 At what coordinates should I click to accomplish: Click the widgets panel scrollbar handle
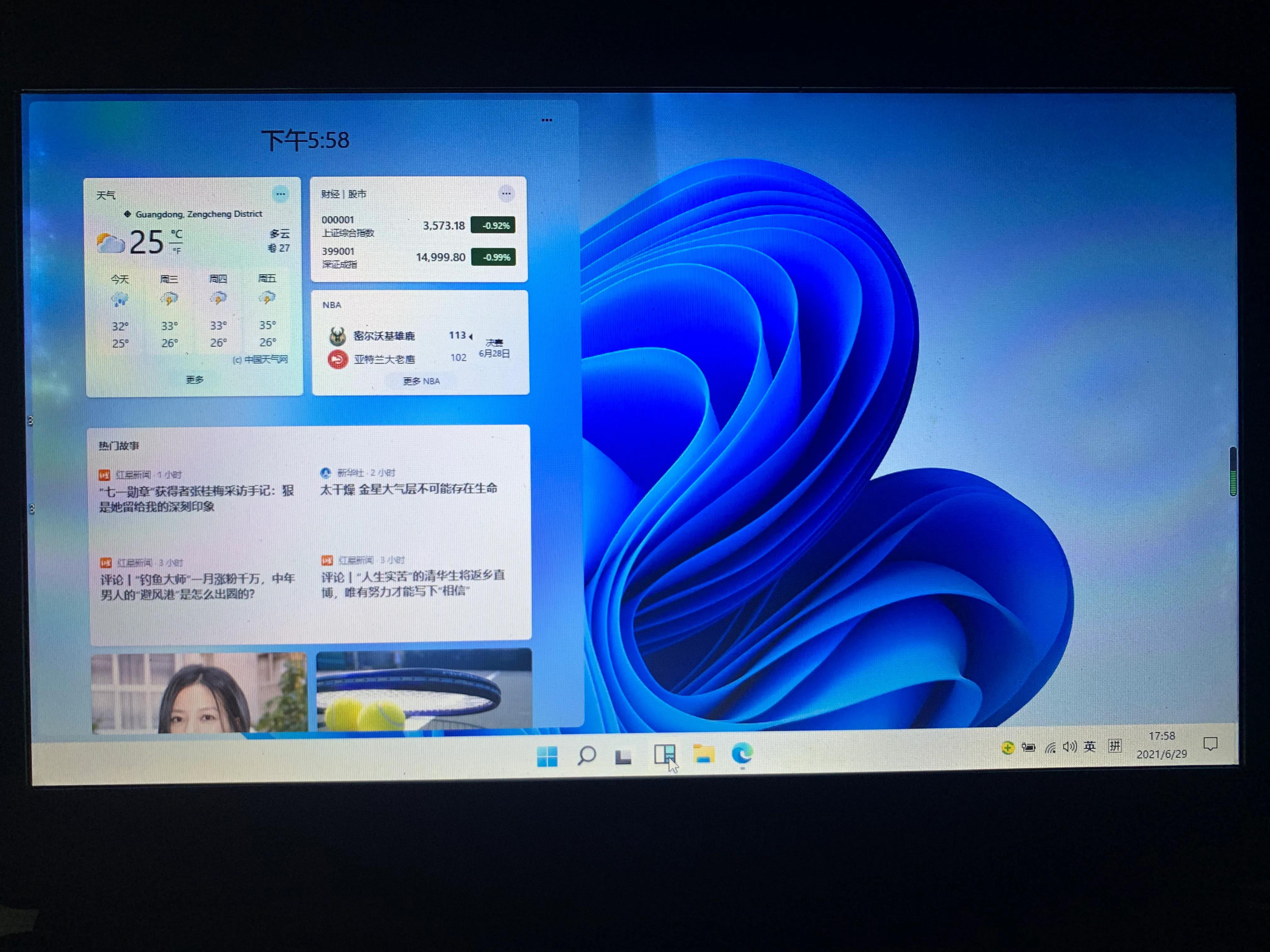(1233, 472)
